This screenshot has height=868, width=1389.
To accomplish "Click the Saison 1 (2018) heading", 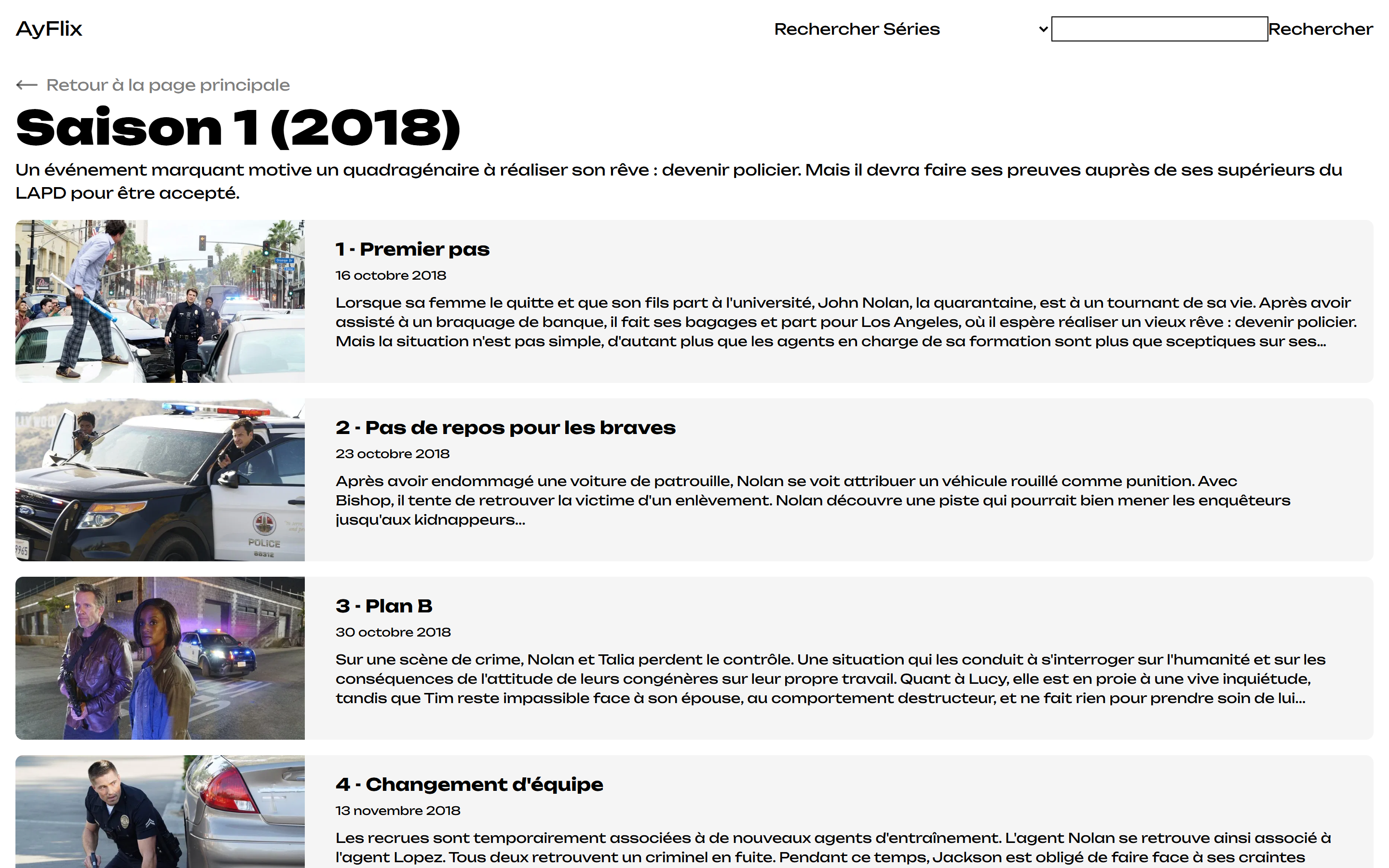I will pos(238,127).
